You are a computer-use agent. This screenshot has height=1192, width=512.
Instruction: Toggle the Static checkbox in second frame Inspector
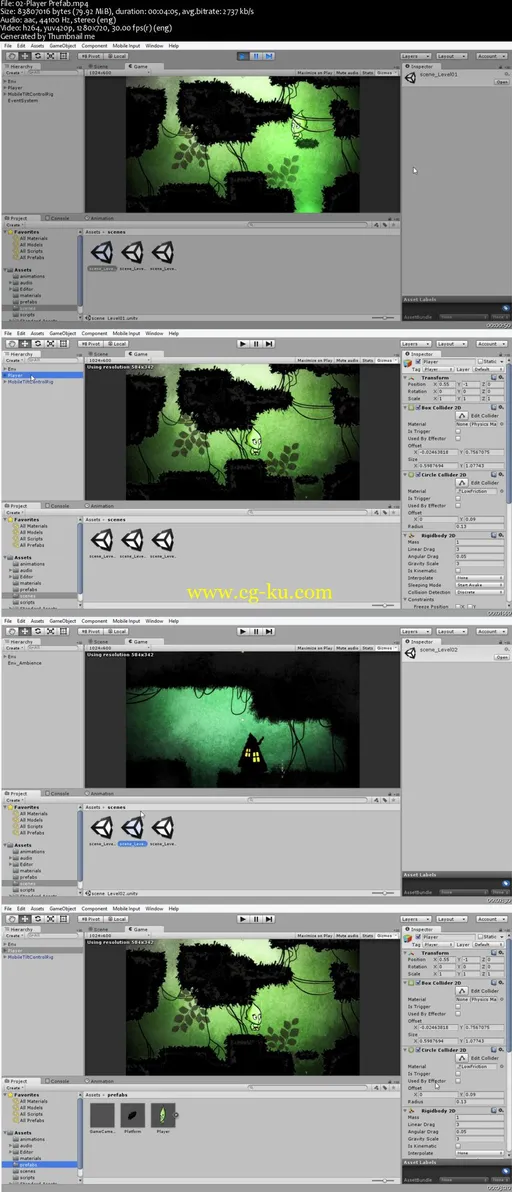480,362
